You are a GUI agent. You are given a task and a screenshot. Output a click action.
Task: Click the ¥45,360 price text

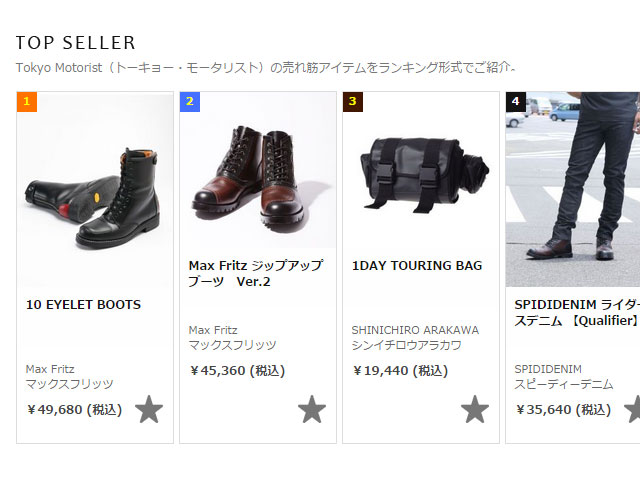237,371
